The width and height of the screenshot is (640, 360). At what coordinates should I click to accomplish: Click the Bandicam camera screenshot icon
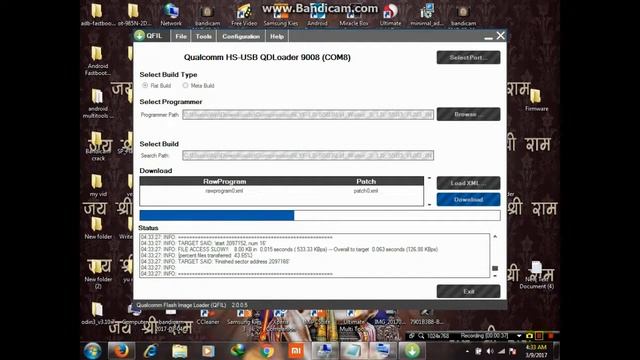(529, 336)
